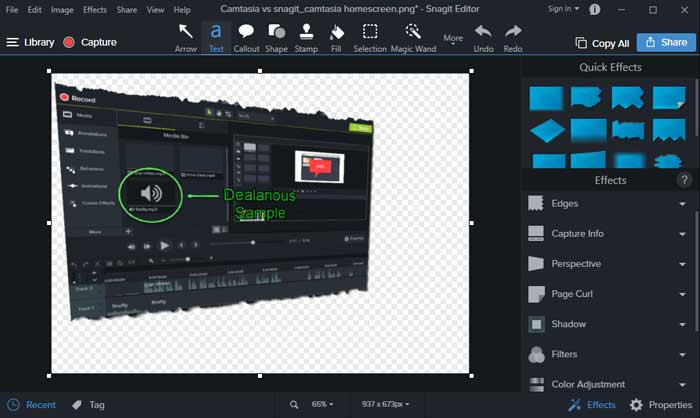Expand the Color Adjustment options
This screenshot has width=700, height=418.
coord(683,385)
